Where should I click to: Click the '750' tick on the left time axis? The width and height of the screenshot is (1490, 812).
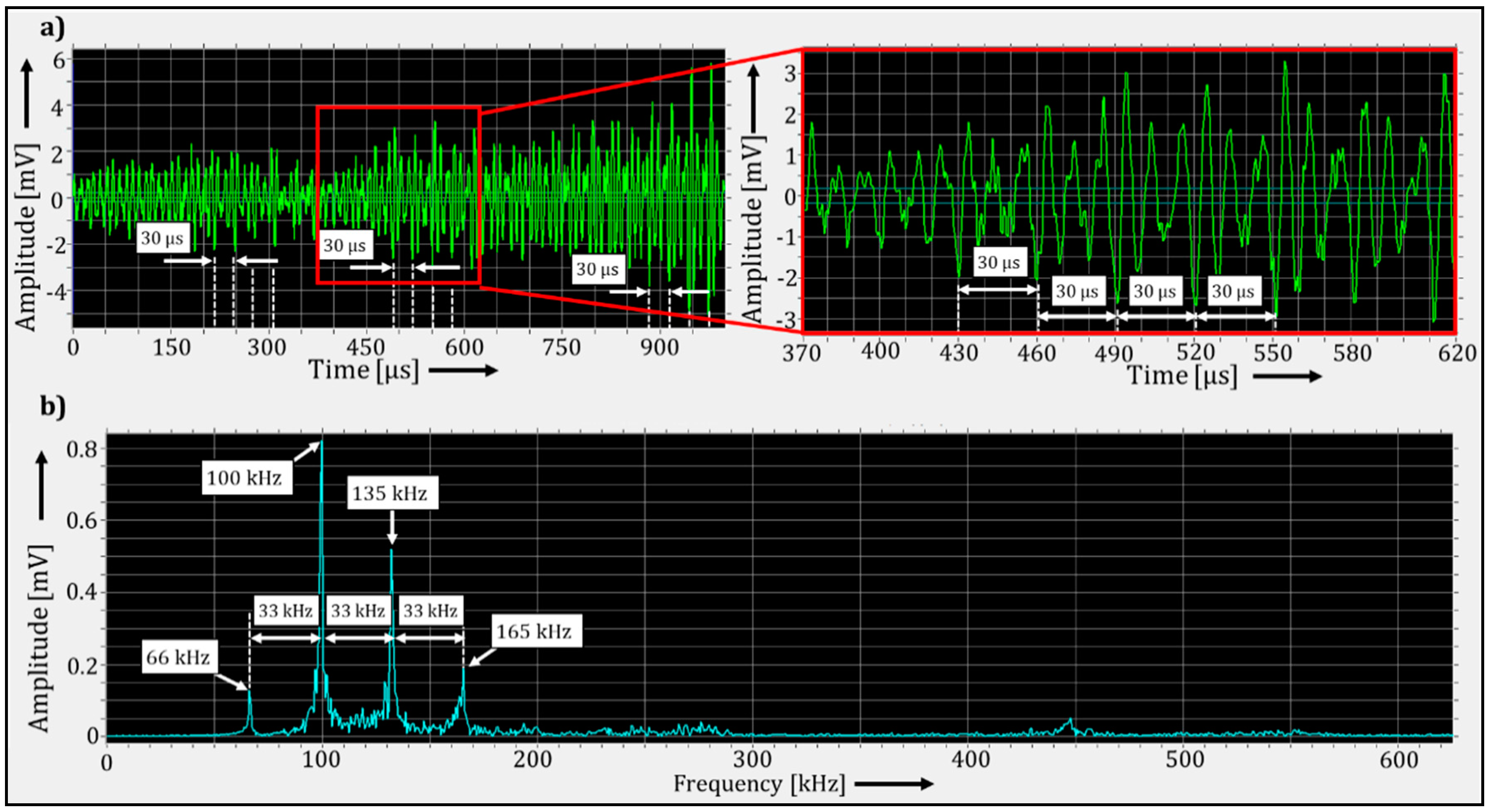click(561, 347)
